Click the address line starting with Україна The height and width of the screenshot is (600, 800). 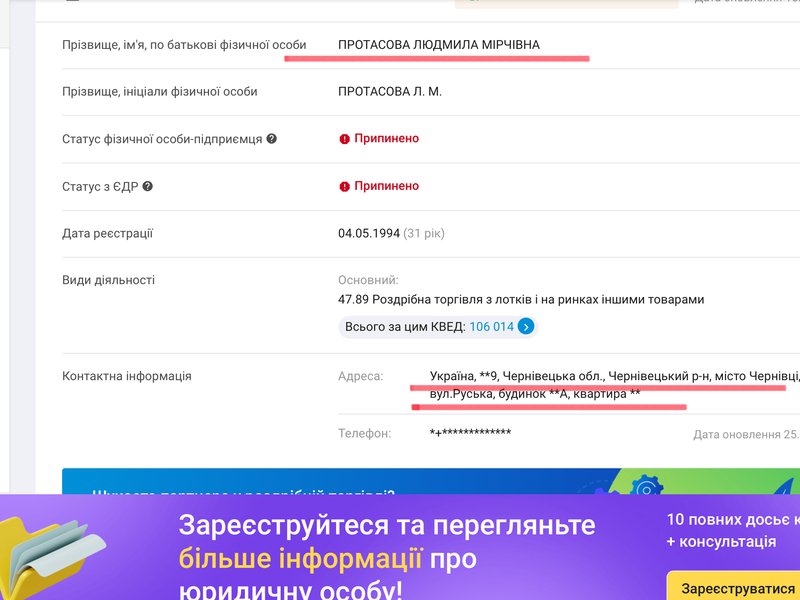pyautogui.click(x=615, y=377)
